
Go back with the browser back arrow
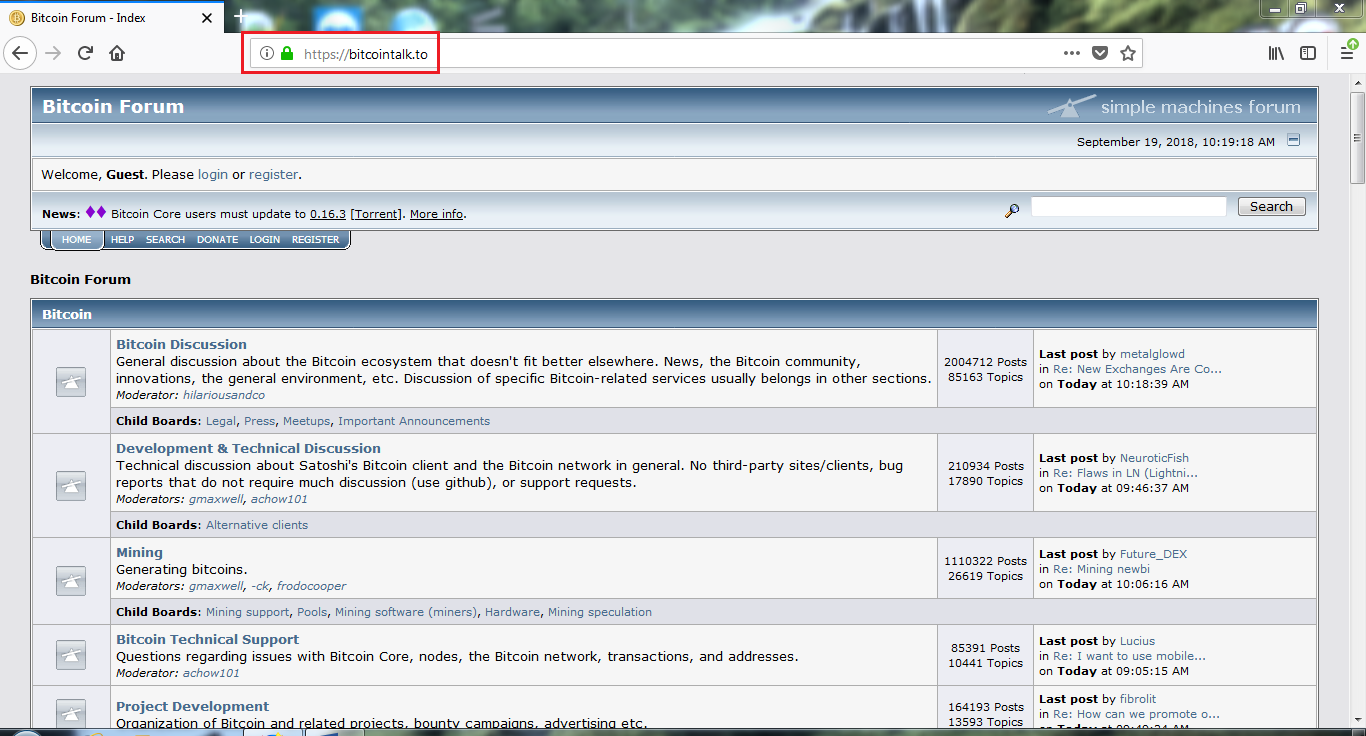tap(20, 54)
